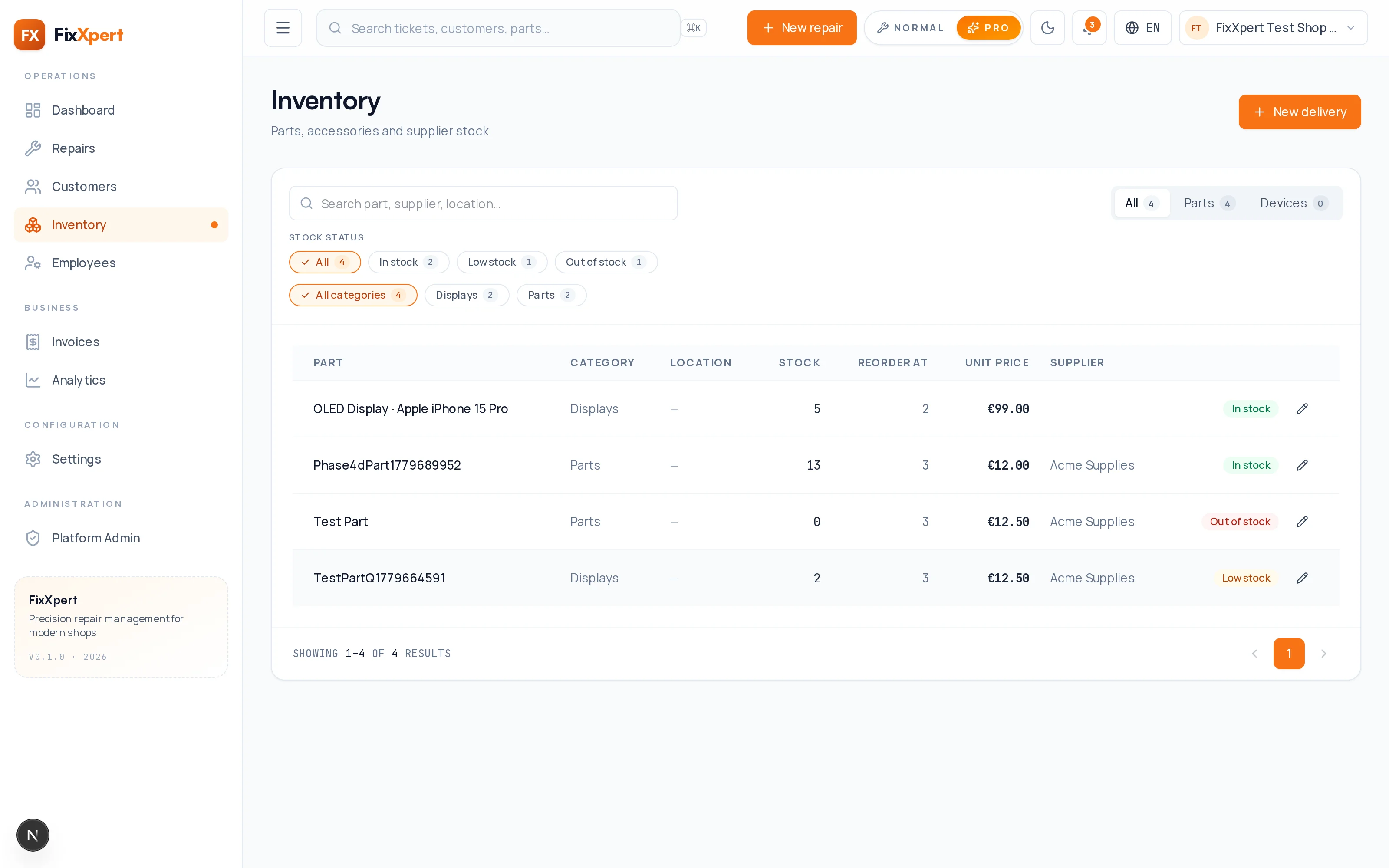Toggle the sidebar with the hamburger menu
The height and width of the screenshot is (868, 1389).
tap(283, 27)
